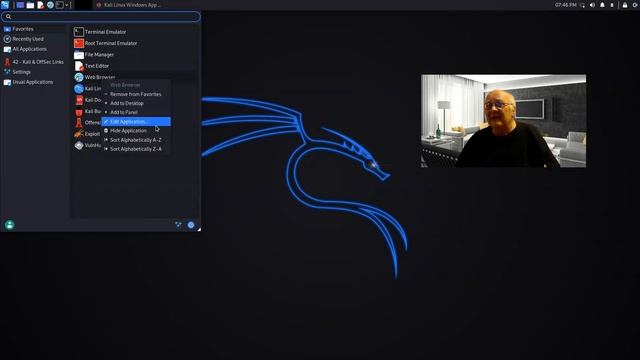
Task: Choose Sort Alphabetically Z-A
Action: tap(136, 149)
